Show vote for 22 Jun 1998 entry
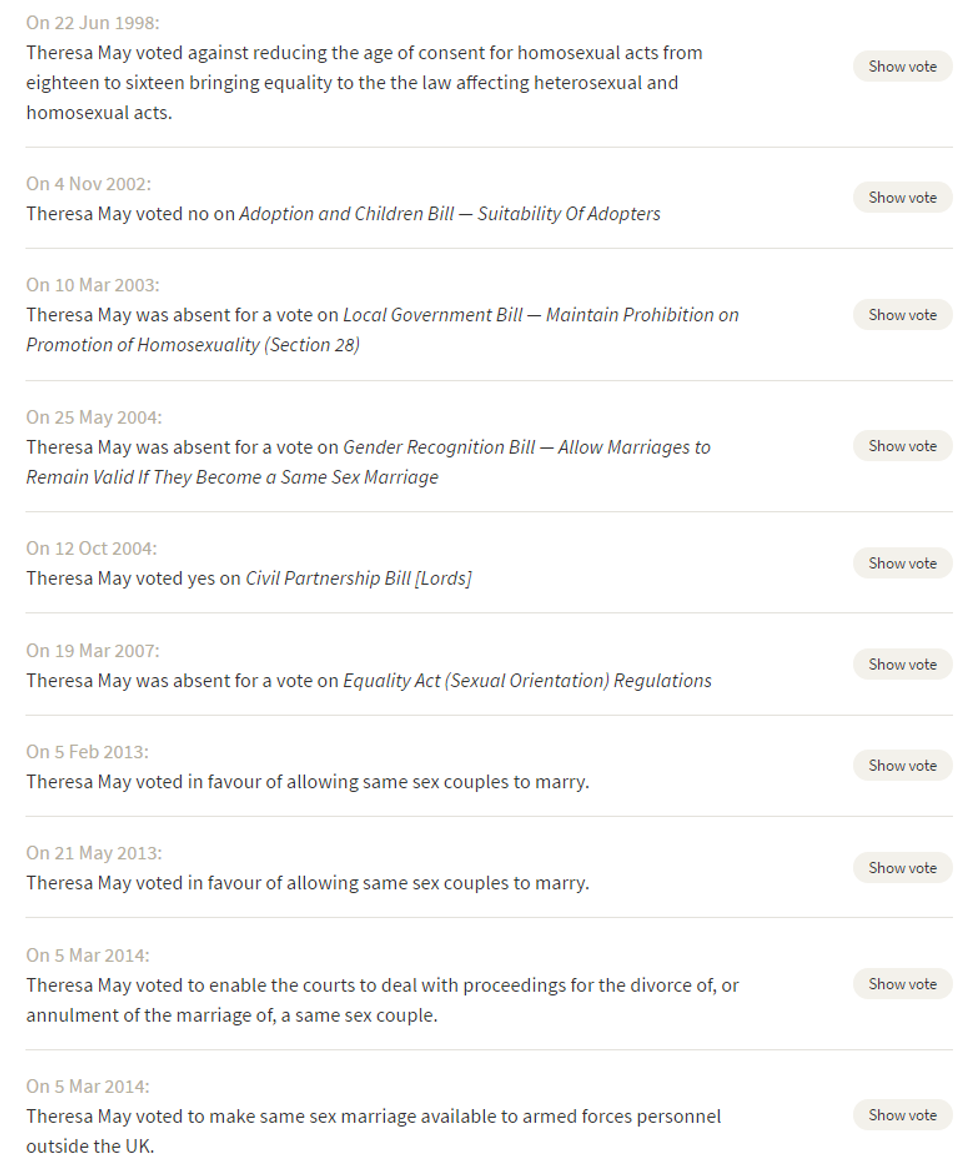This screenshot has height=1162, width=980. [902, 67]
